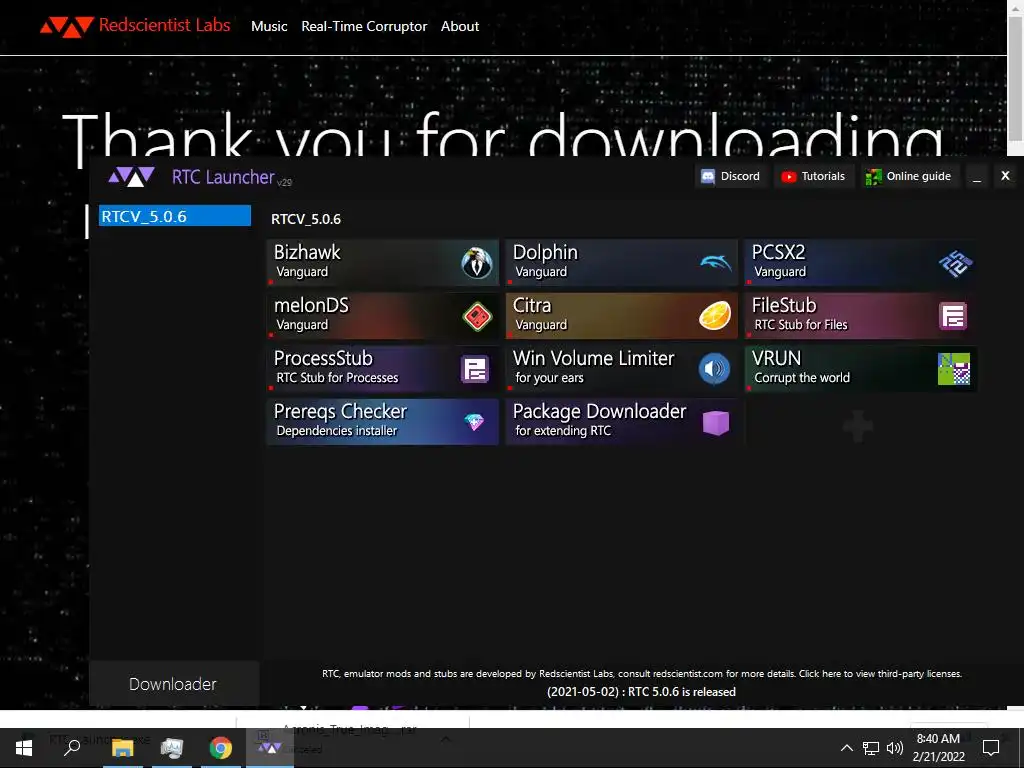The width and height of the screenshot is (1024, 768).
Task: Open the Music page on the website
Action: 269,27
